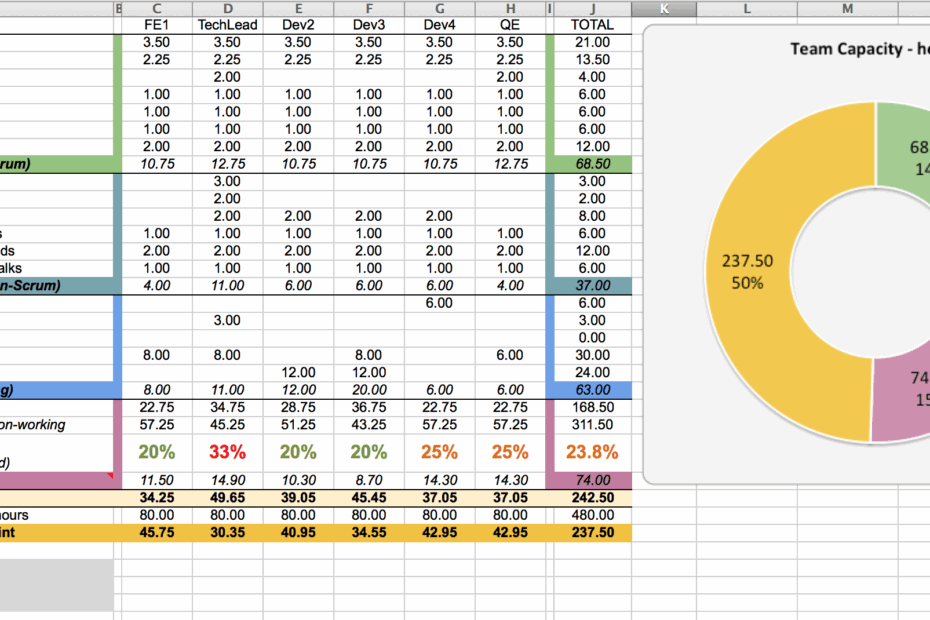Select the 21.00 total cell
Image resolution: width=930 pixels, height=620 pixels.
[x=593, y=43]
